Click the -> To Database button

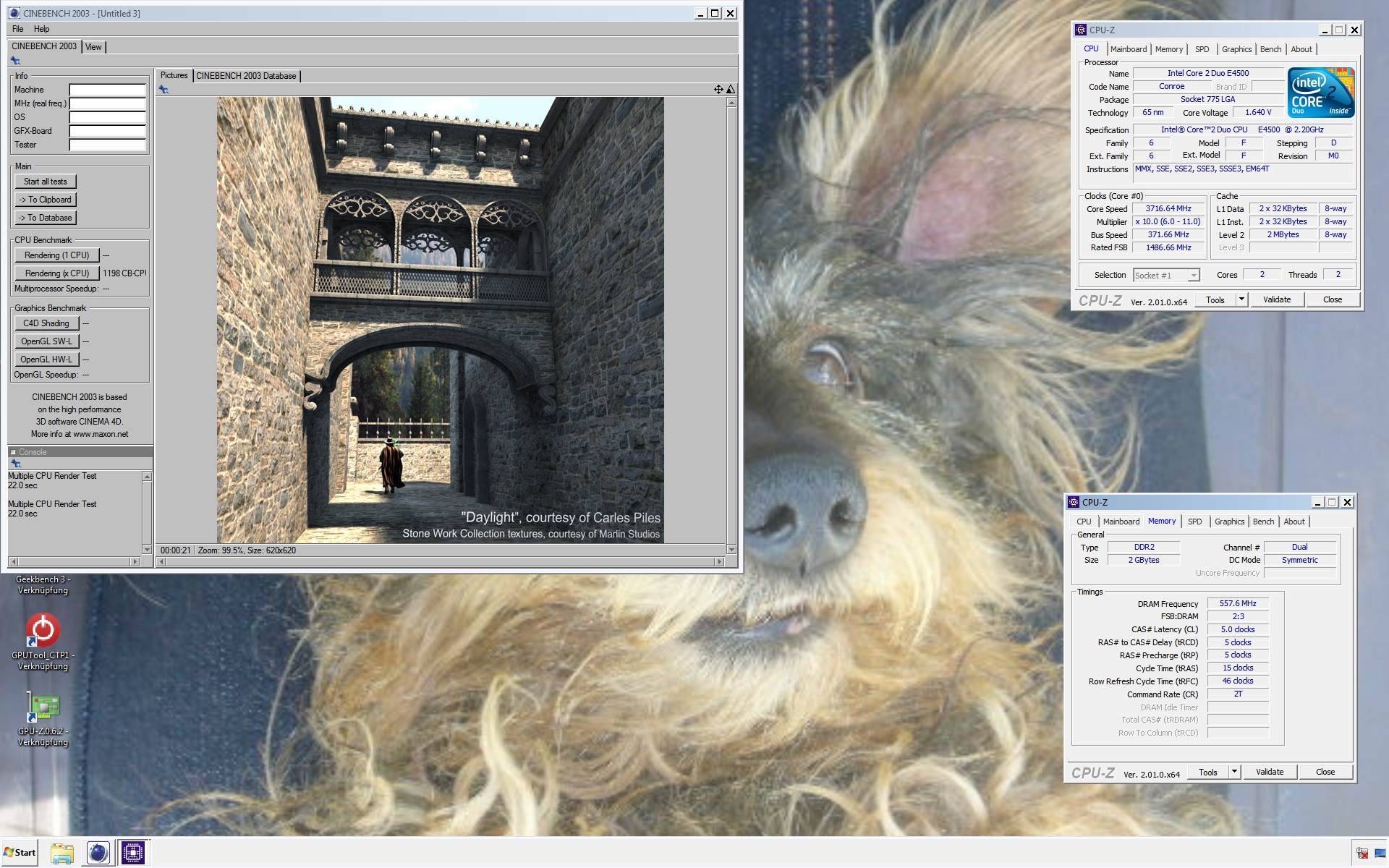[x=46, y=218]
